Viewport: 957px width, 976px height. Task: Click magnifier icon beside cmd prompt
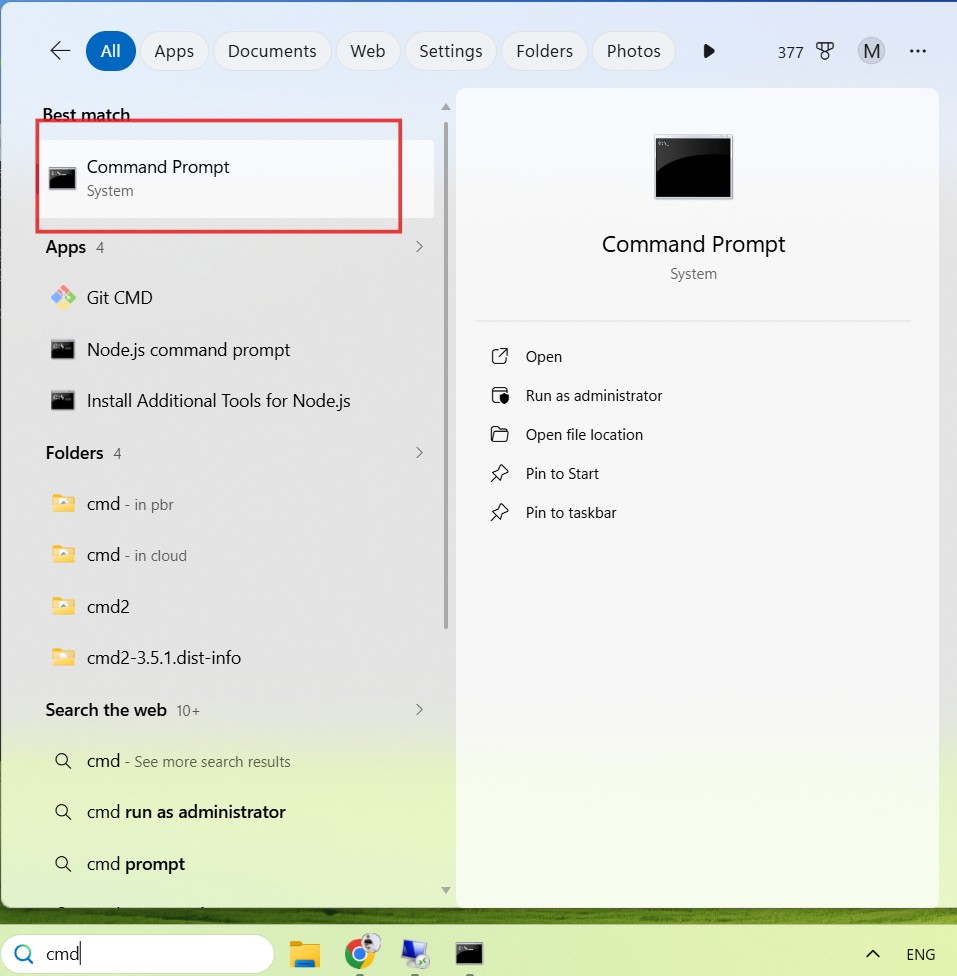click(63, 863)
